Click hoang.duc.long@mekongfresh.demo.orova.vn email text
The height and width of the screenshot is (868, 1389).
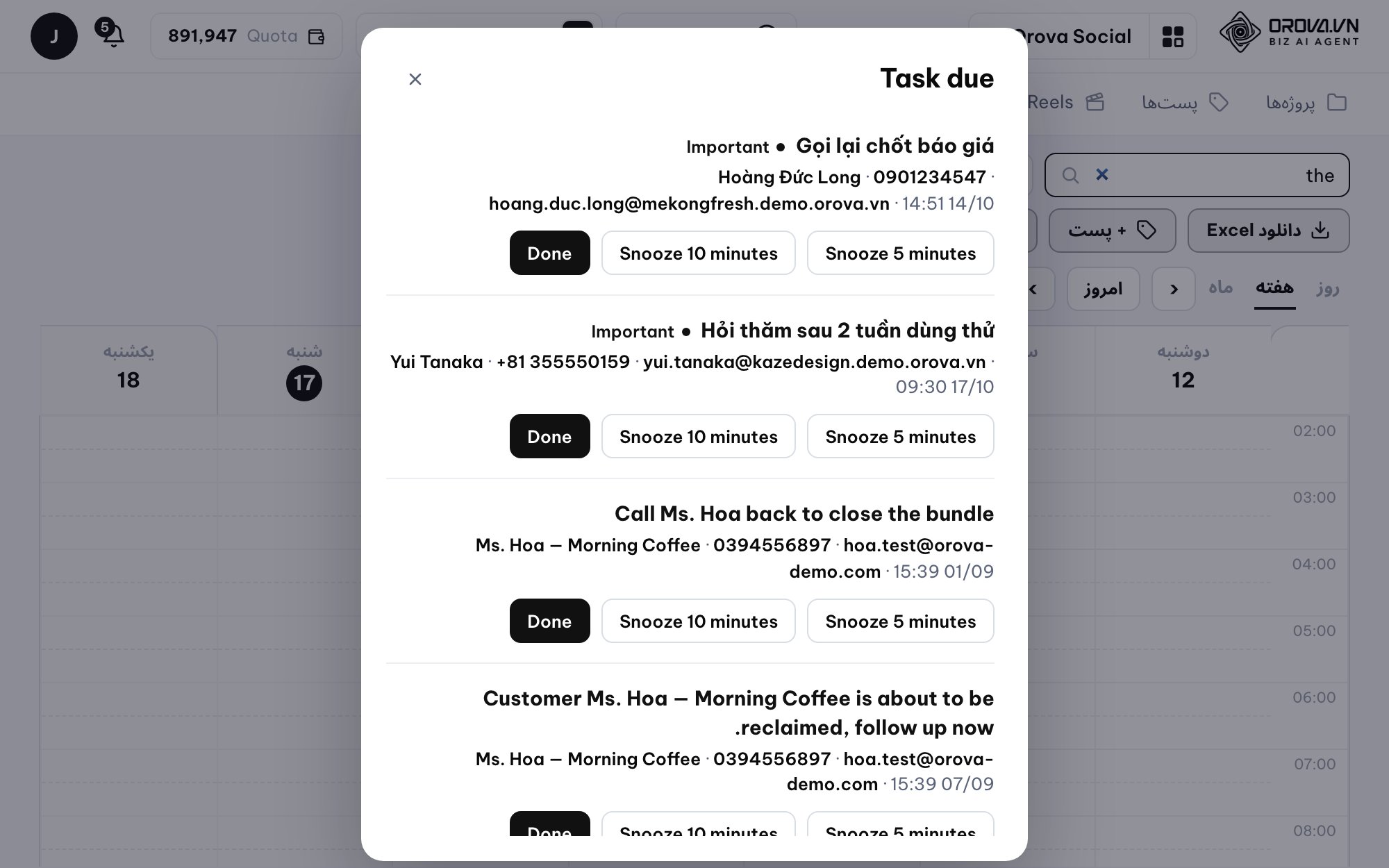coord(689,203)
